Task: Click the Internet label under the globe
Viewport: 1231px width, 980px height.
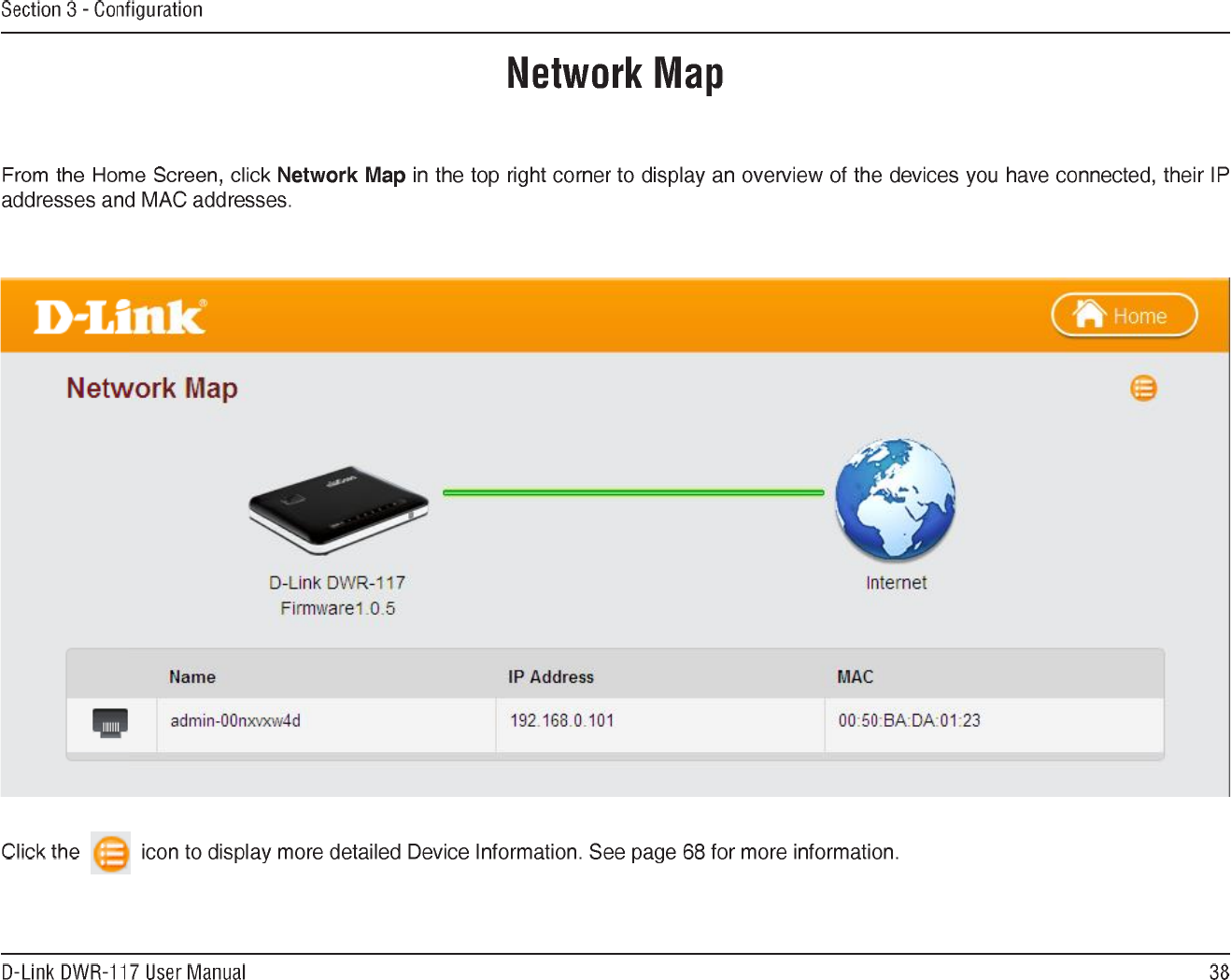Action: 896,583
